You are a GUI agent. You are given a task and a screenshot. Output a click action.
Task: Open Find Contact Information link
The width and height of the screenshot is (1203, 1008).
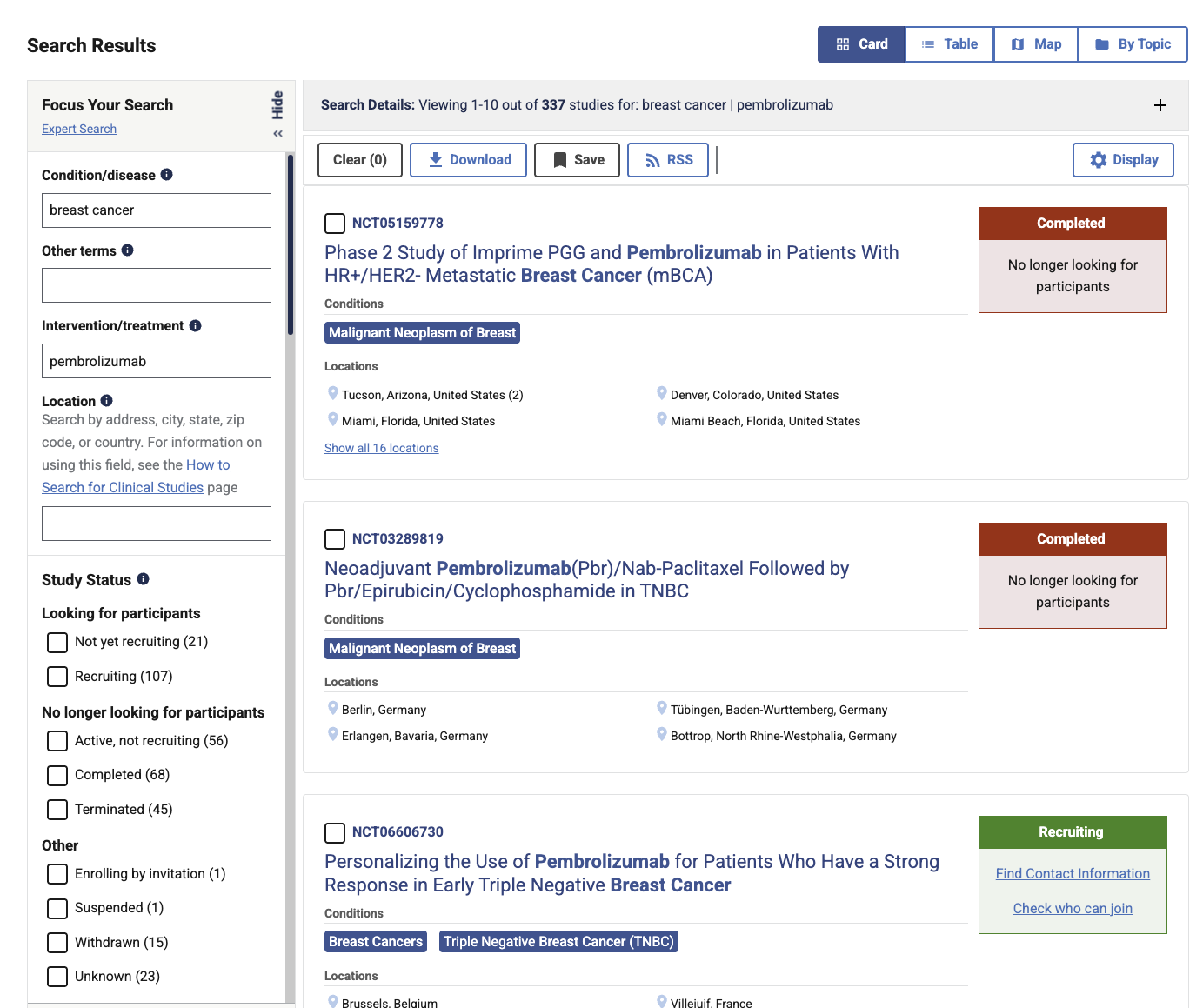(1073, 874)
